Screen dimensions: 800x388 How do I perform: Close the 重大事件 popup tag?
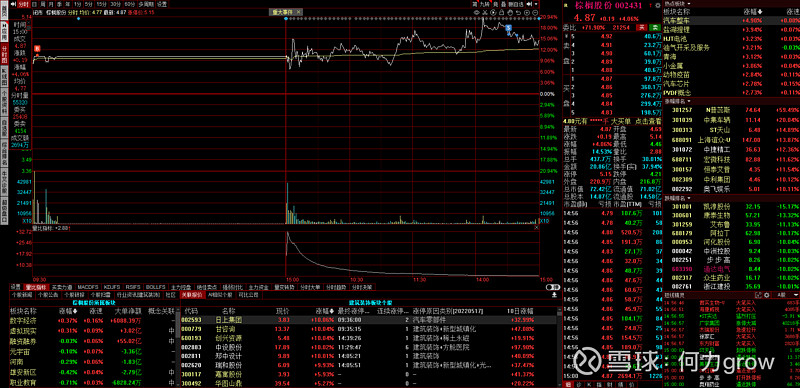tap(298, 11)
